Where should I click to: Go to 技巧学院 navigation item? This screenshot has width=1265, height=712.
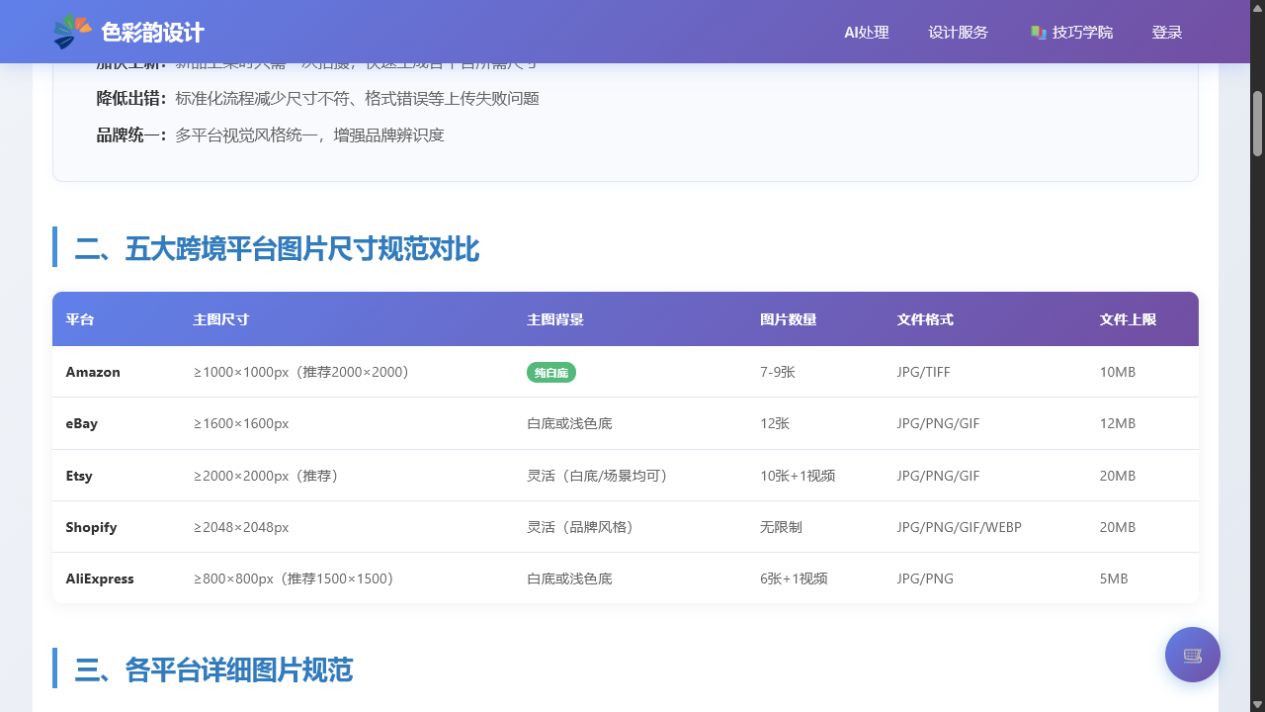tap(1072, 32)
